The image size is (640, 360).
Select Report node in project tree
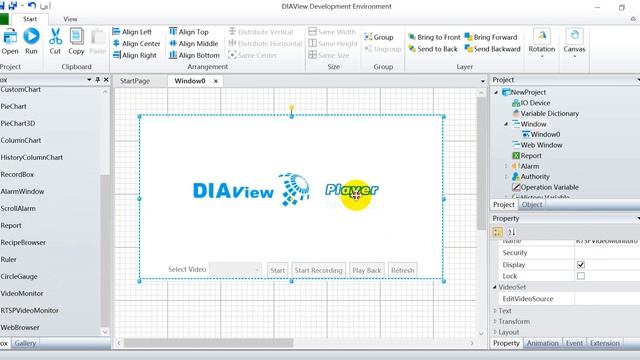pyautogui.click(x=531, y=156)
